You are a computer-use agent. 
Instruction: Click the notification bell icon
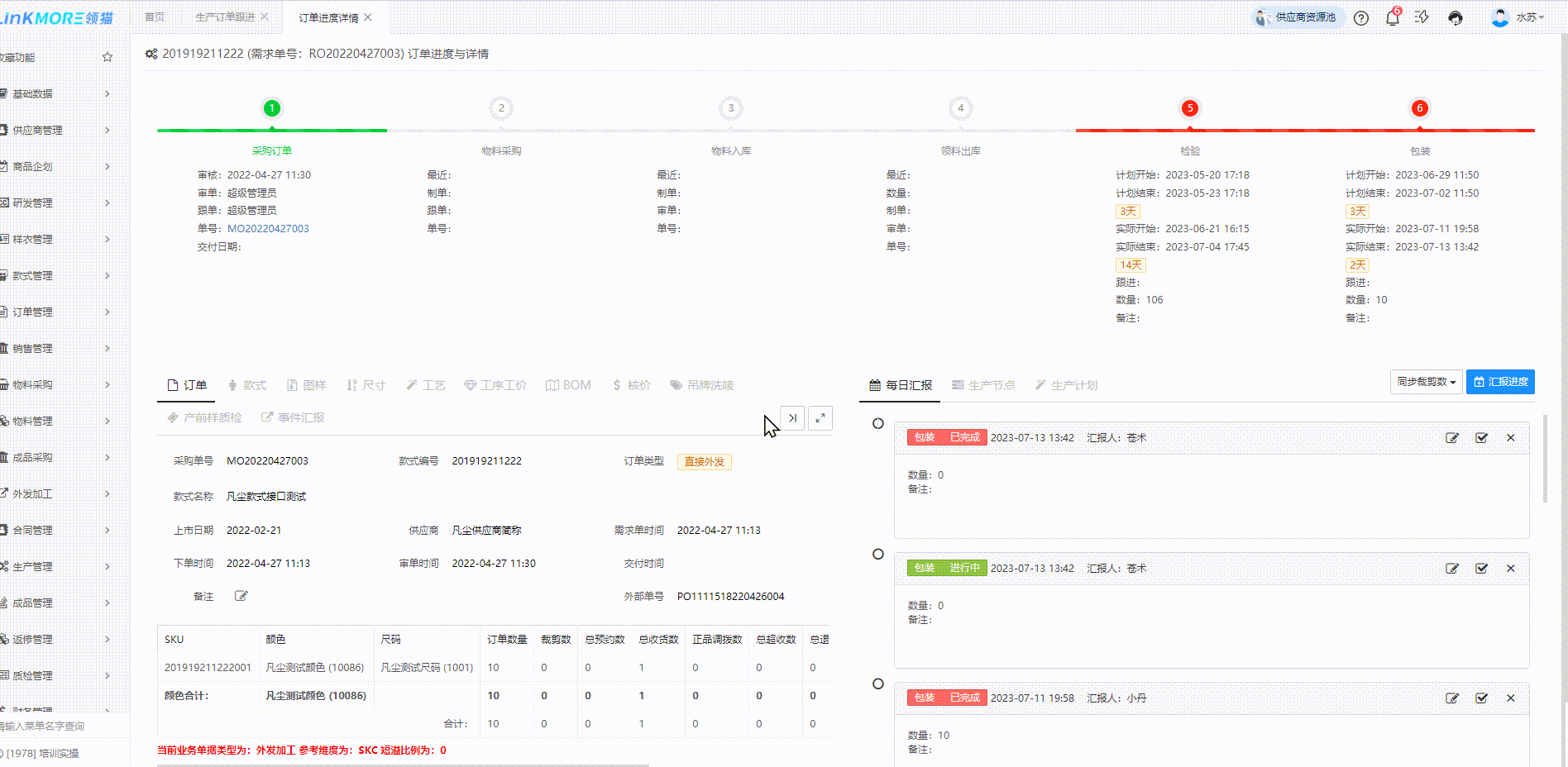click(x=1392, y=18)
